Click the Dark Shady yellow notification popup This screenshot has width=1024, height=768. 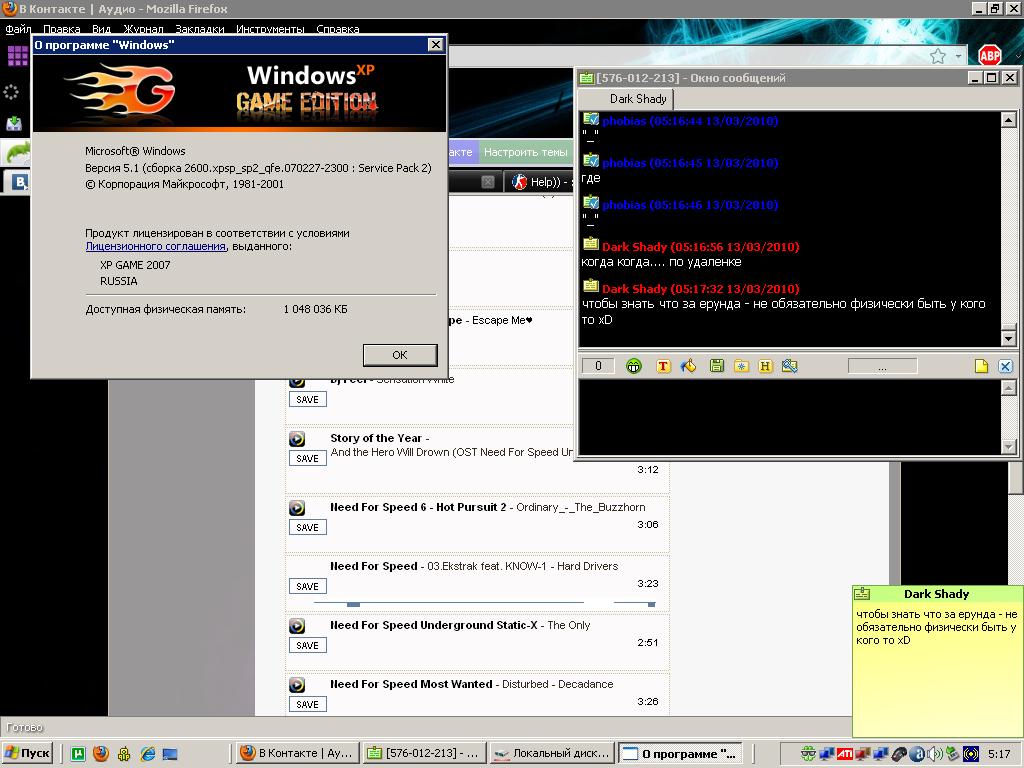click(937, 661)
